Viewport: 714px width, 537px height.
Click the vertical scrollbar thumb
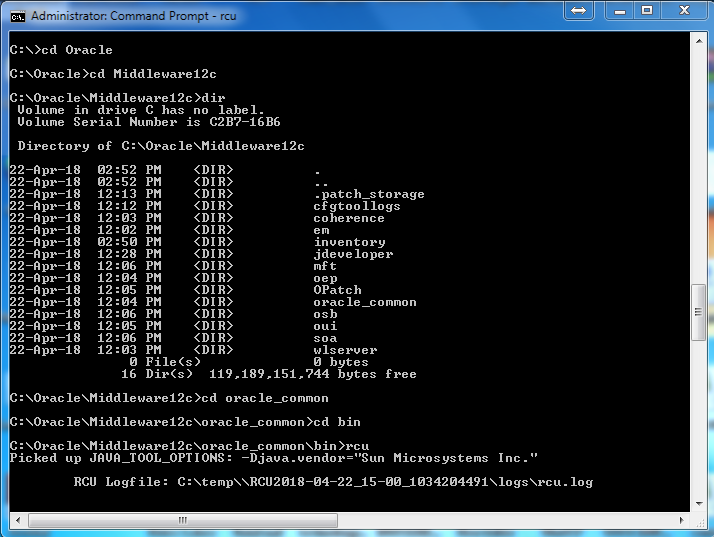point(699,312)
